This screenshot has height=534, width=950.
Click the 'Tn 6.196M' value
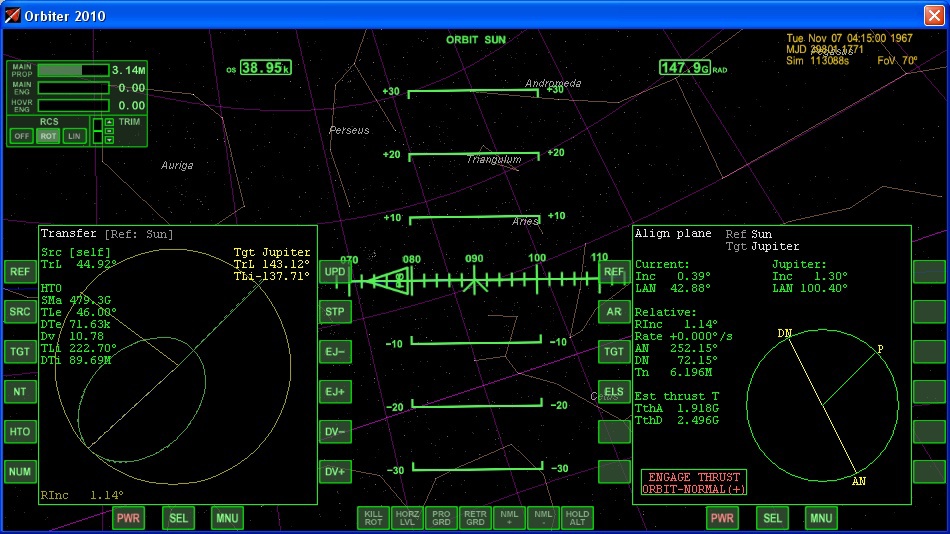673,372
